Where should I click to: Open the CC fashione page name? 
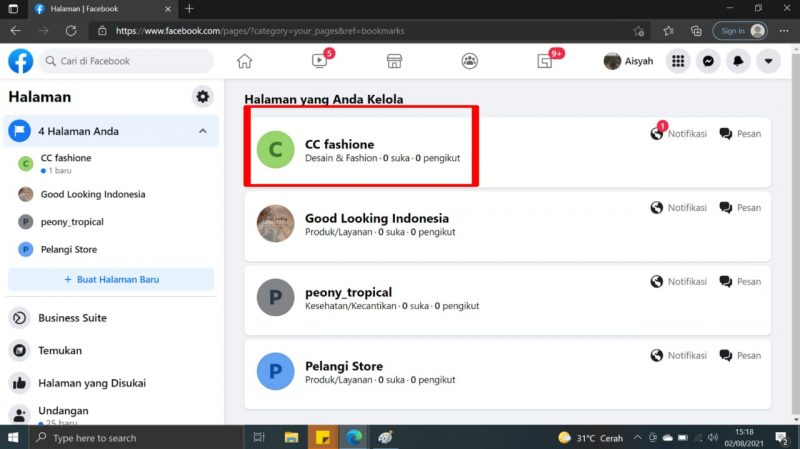339,144
